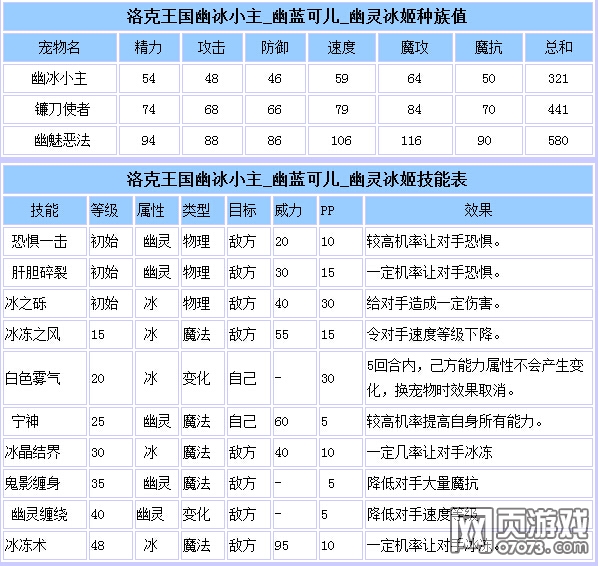The width and height of the screenshot is (599, 566).
Task: Click power value 55 for 冰冻之风
Action: pyautogui.click(x=282, y=335)
